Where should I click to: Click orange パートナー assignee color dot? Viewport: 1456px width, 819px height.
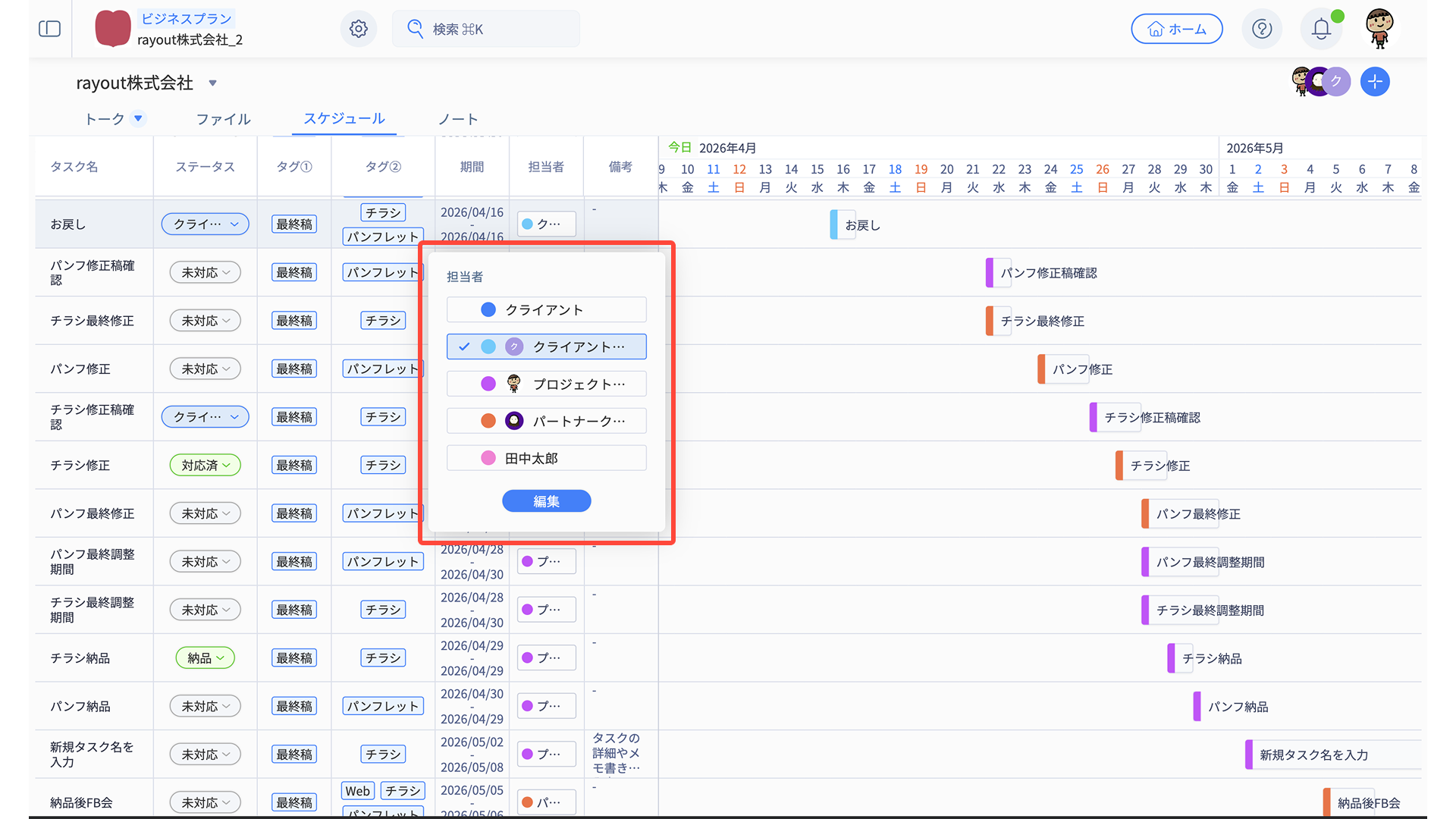click(x=488, y=421)
